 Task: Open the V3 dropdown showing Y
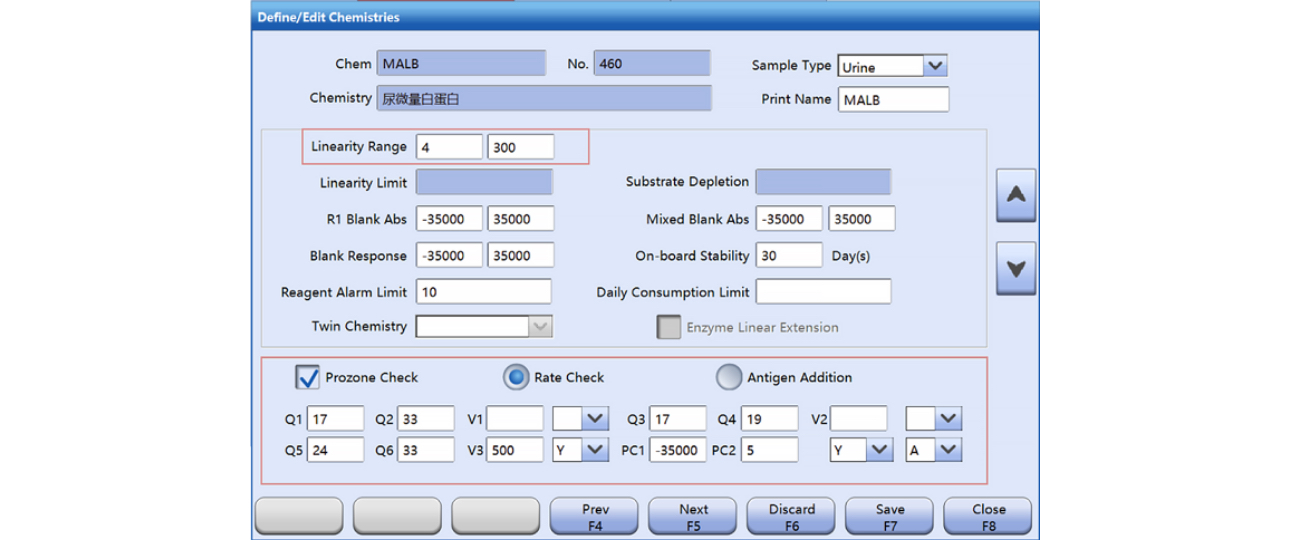point(595,450)
